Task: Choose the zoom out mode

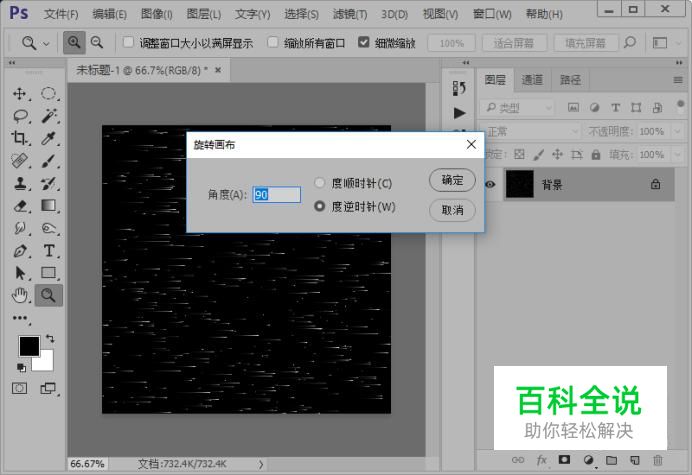Action: (97, 43)
